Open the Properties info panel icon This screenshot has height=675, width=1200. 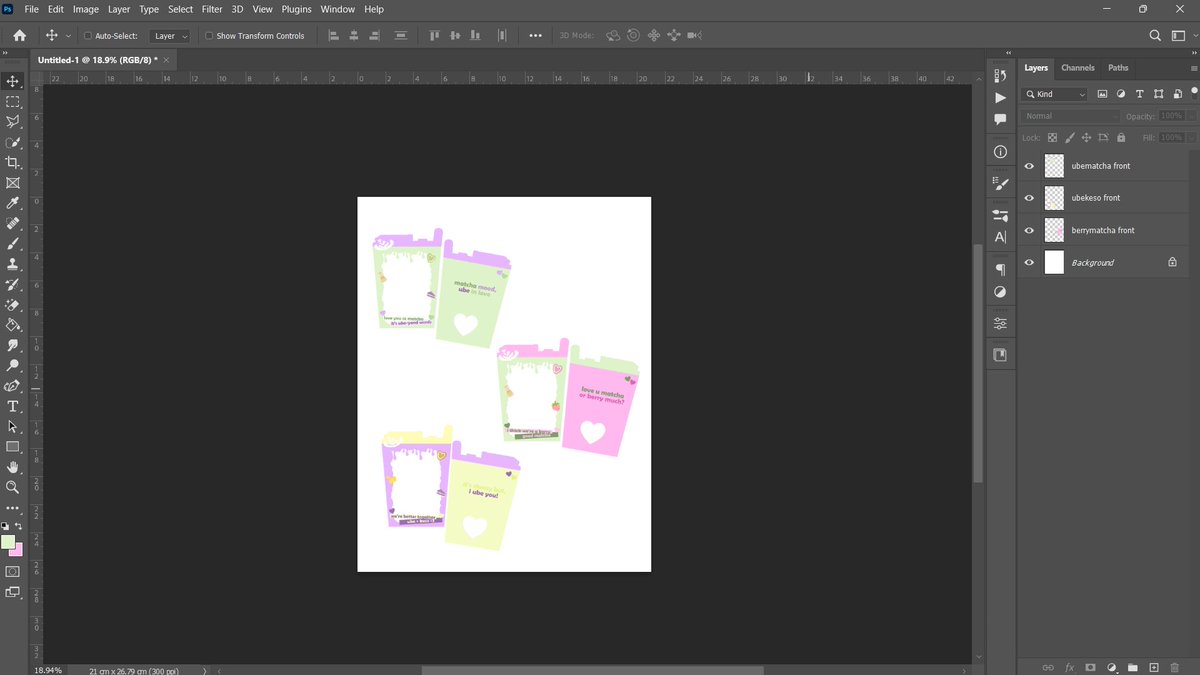tap(1000, 152)
